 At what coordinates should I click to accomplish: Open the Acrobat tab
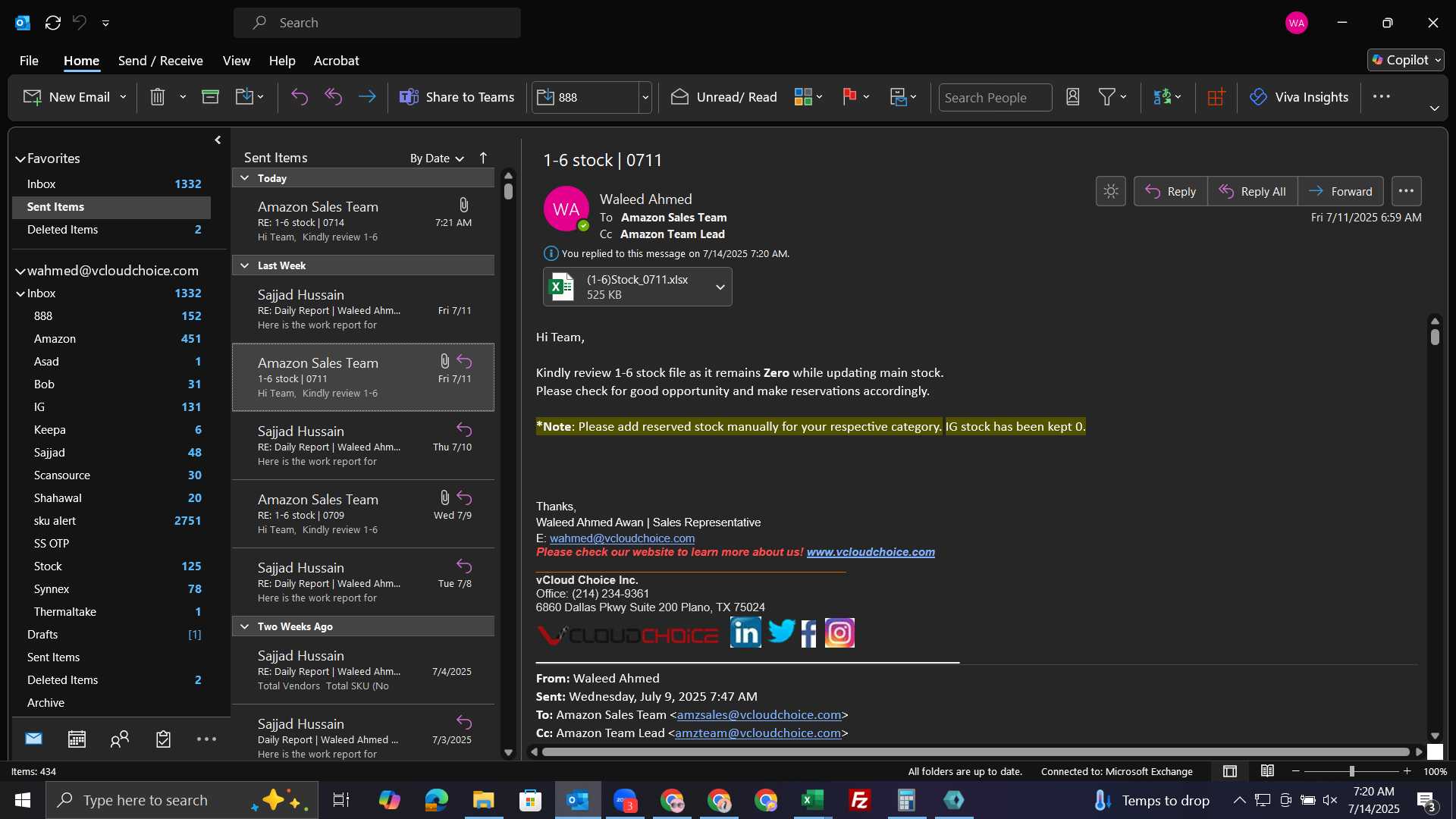tap(336, 61)
